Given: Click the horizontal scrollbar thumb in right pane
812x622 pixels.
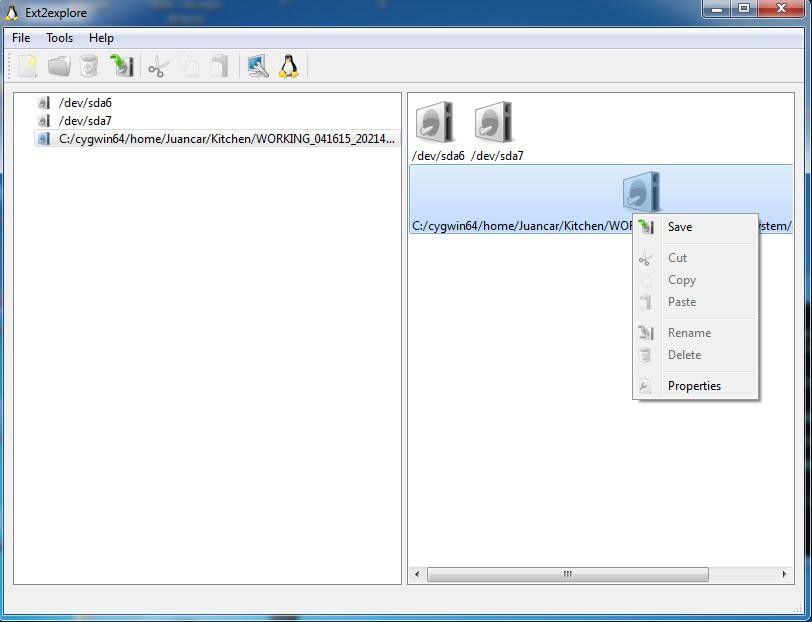Looking at the screenshot, I should (568, 574).
